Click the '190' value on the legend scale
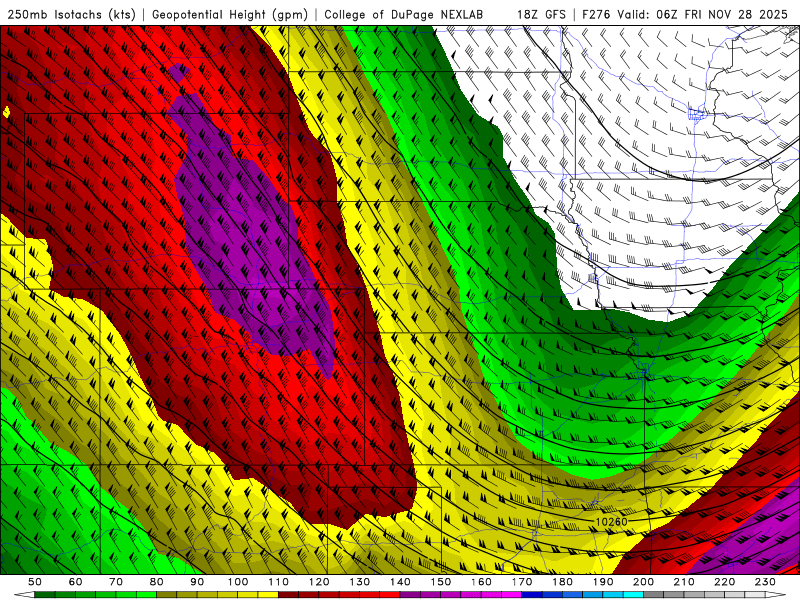Screen dimensions: 800x600 (x=603, y=582)
